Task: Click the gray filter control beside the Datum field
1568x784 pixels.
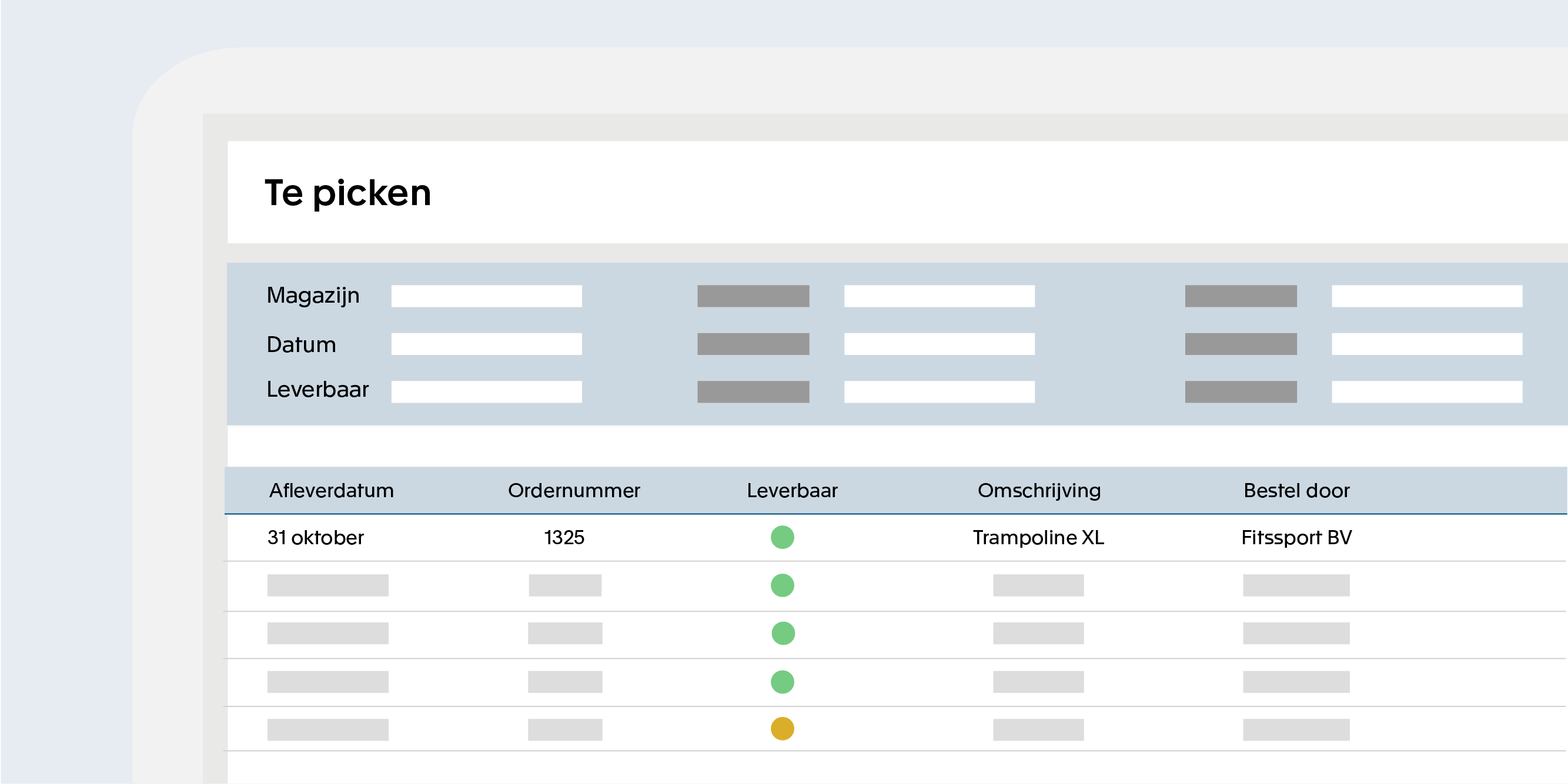Action: tap(754, 343)
